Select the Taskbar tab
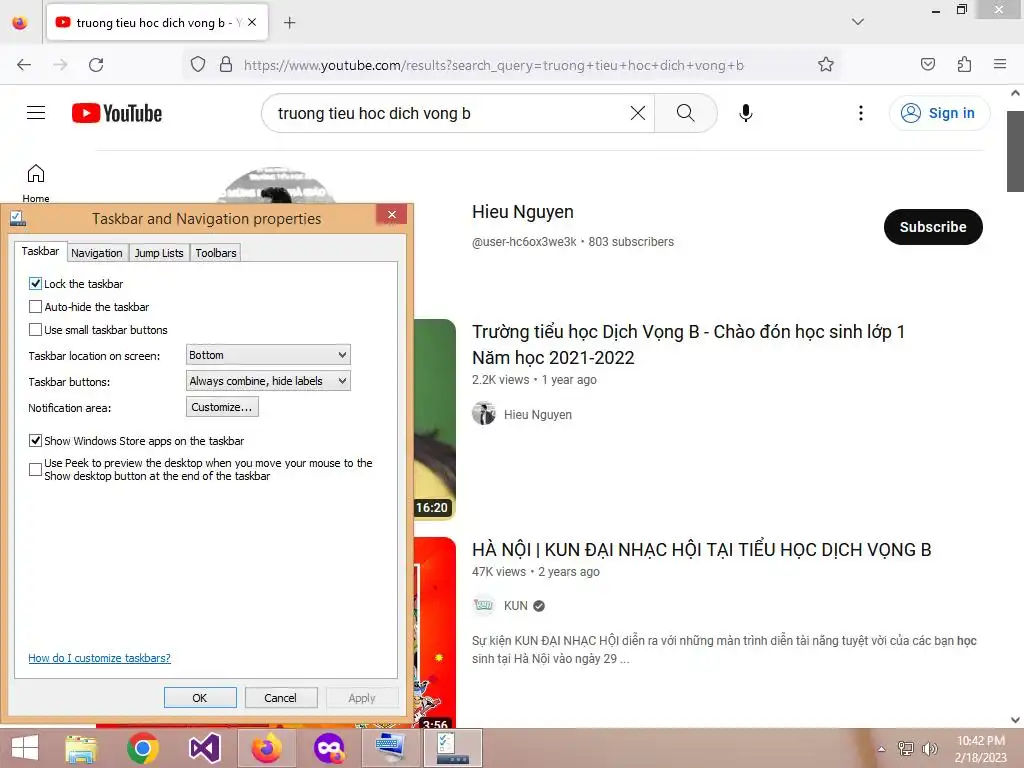 coord(40,251)
